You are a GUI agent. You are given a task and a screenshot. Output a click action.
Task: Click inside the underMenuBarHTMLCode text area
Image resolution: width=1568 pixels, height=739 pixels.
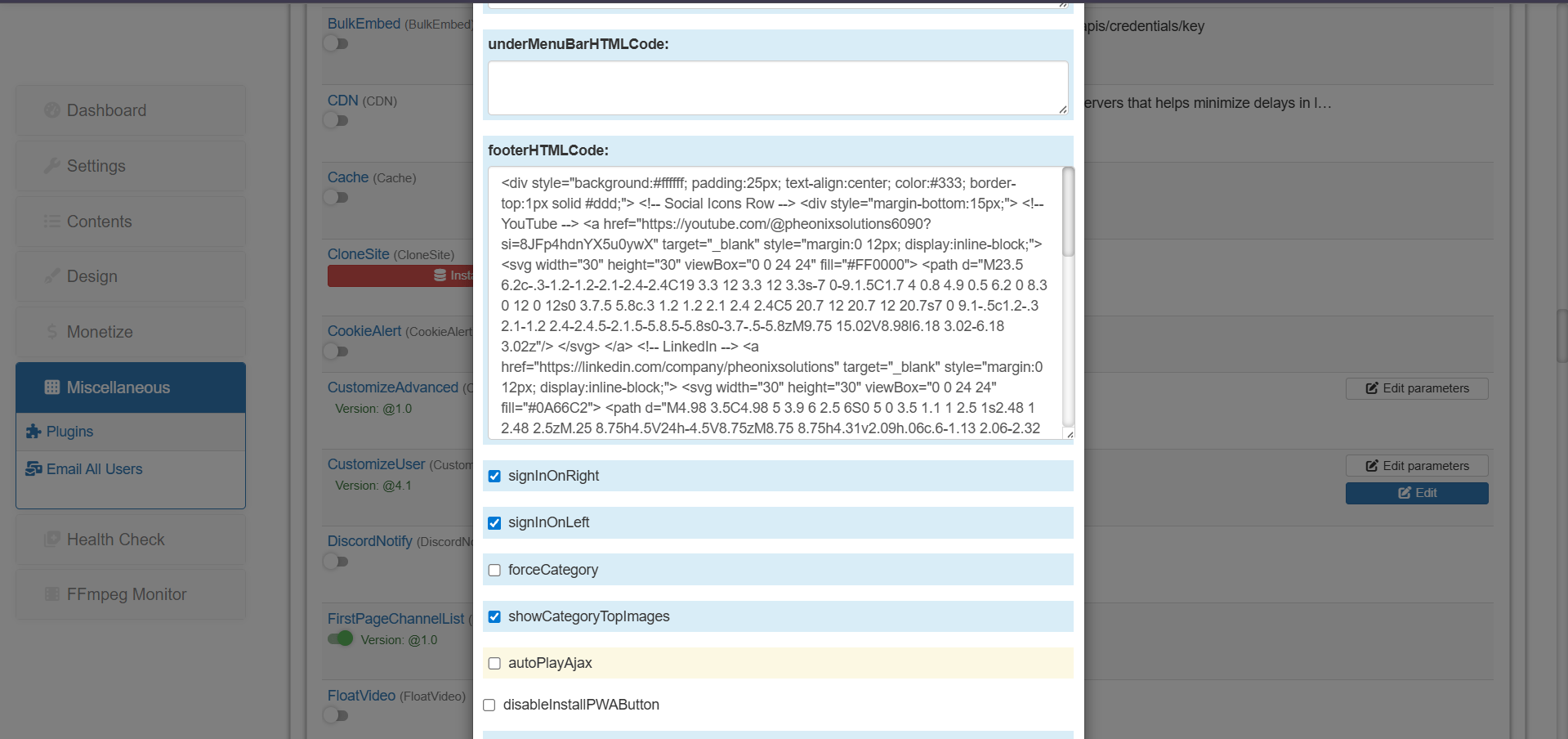click(x=777, y=87)
